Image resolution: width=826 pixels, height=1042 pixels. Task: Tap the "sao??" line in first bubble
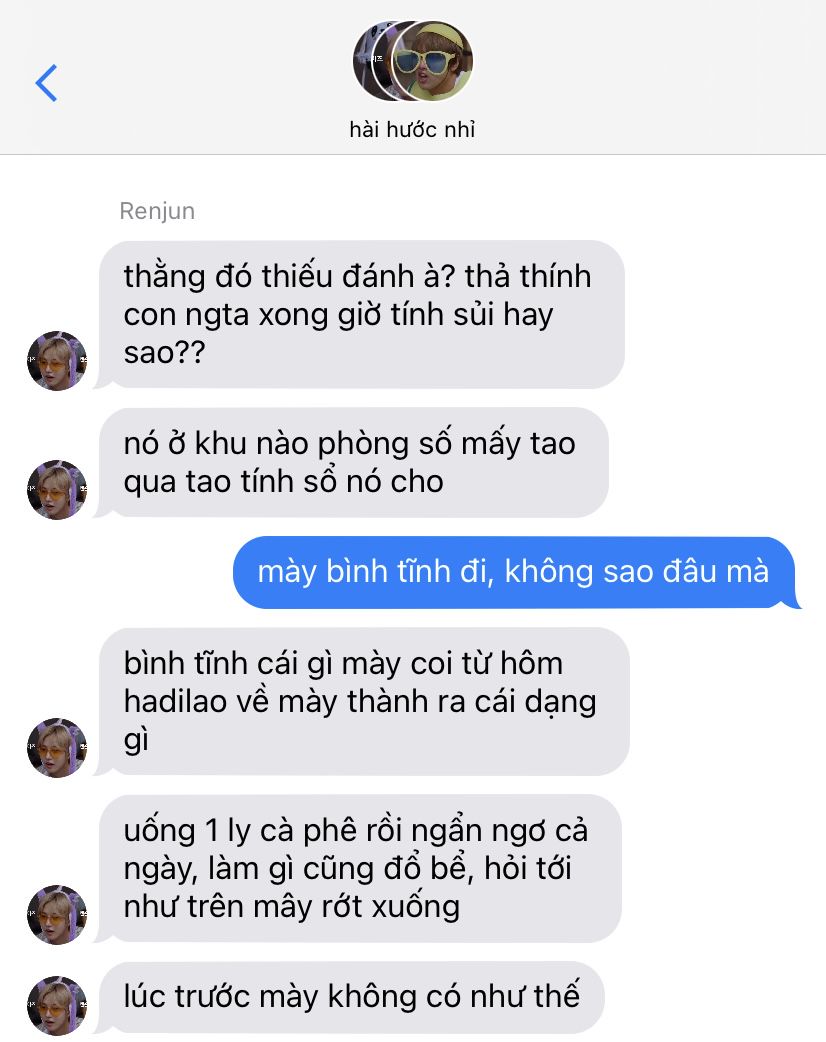164,352
